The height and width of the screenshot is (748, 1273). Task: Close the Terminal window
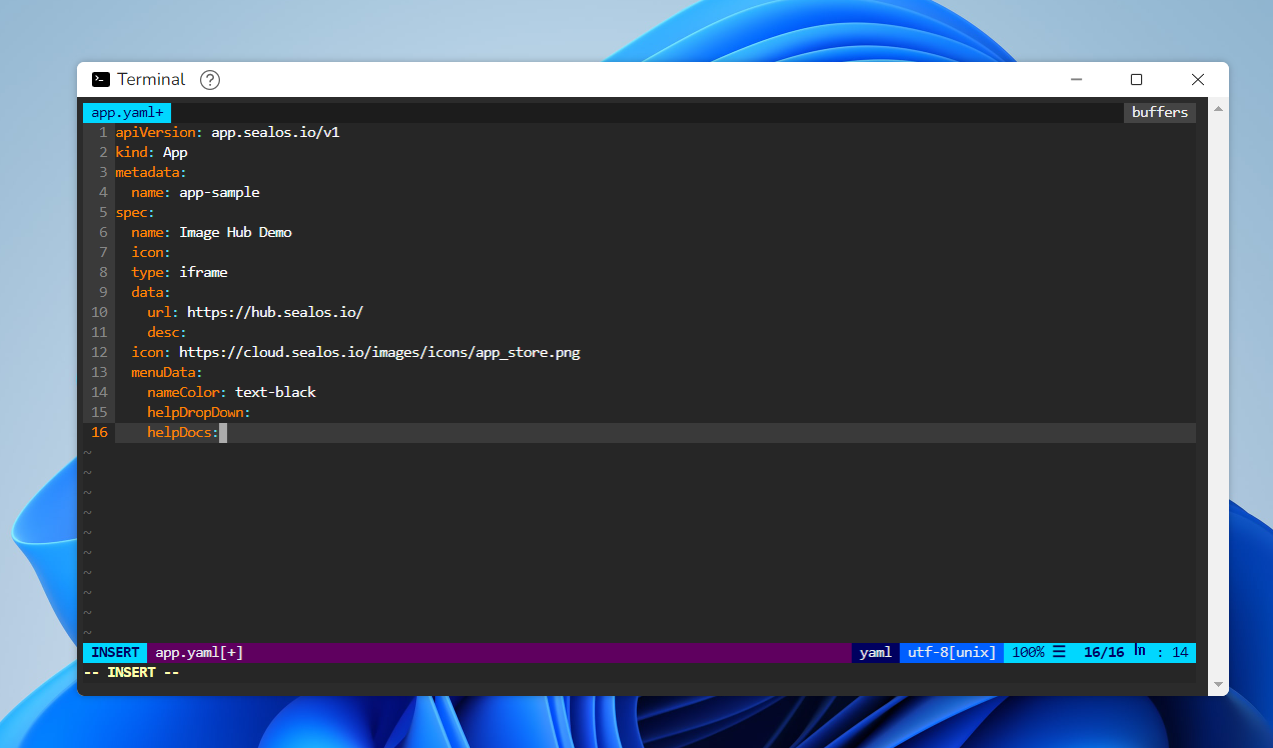1197,80
